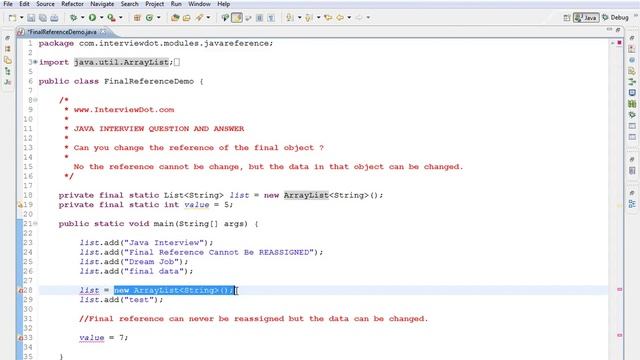The height and width of the screenshot is (360, 640).
Task: Maximize the editor area
Action: [618, 30]
